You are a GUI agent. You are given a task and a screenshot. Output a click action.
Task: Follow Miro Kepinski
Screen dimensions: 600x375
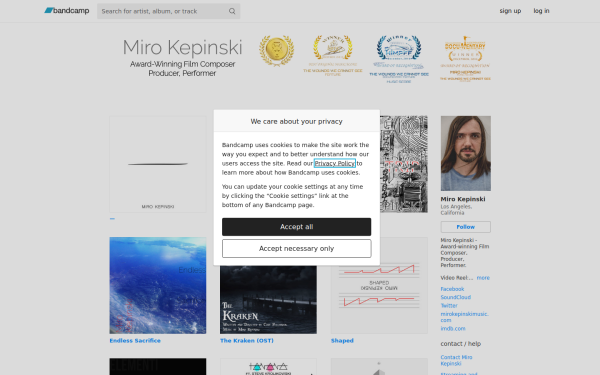pyautogui.click(x=466, y=227)
